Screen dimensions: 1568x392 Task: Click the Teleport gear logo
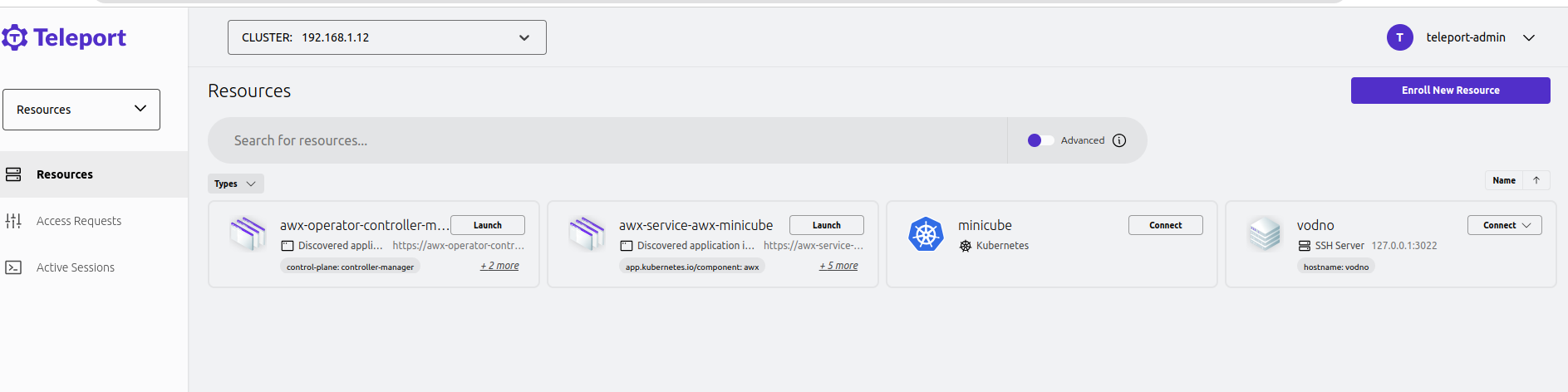pos(14,37)
